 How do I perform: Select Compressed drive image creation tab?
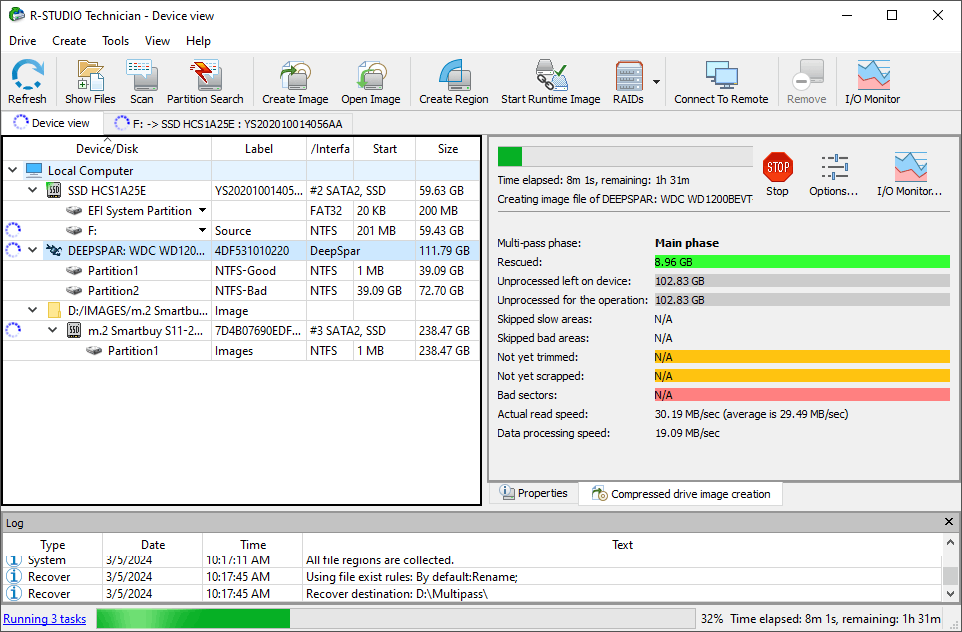(681, 494)
